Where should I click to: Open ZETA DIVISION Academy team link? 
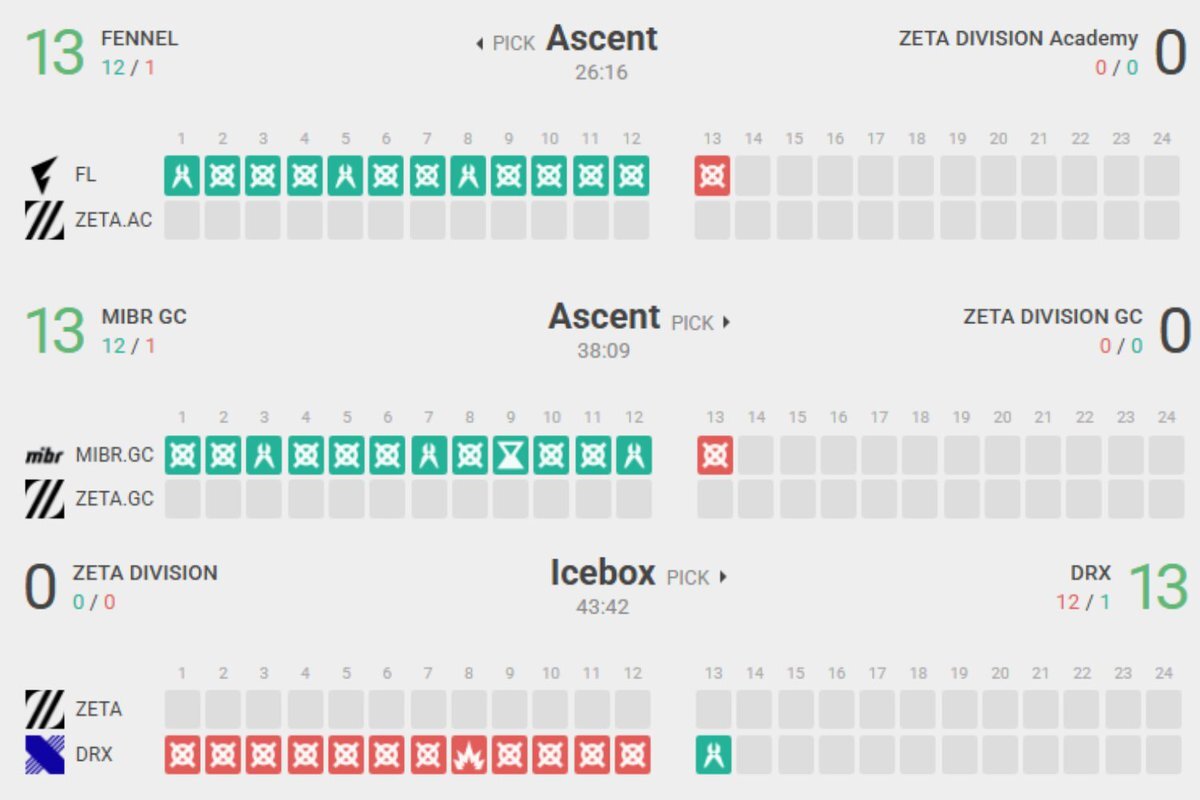[x=1018, y=39]
